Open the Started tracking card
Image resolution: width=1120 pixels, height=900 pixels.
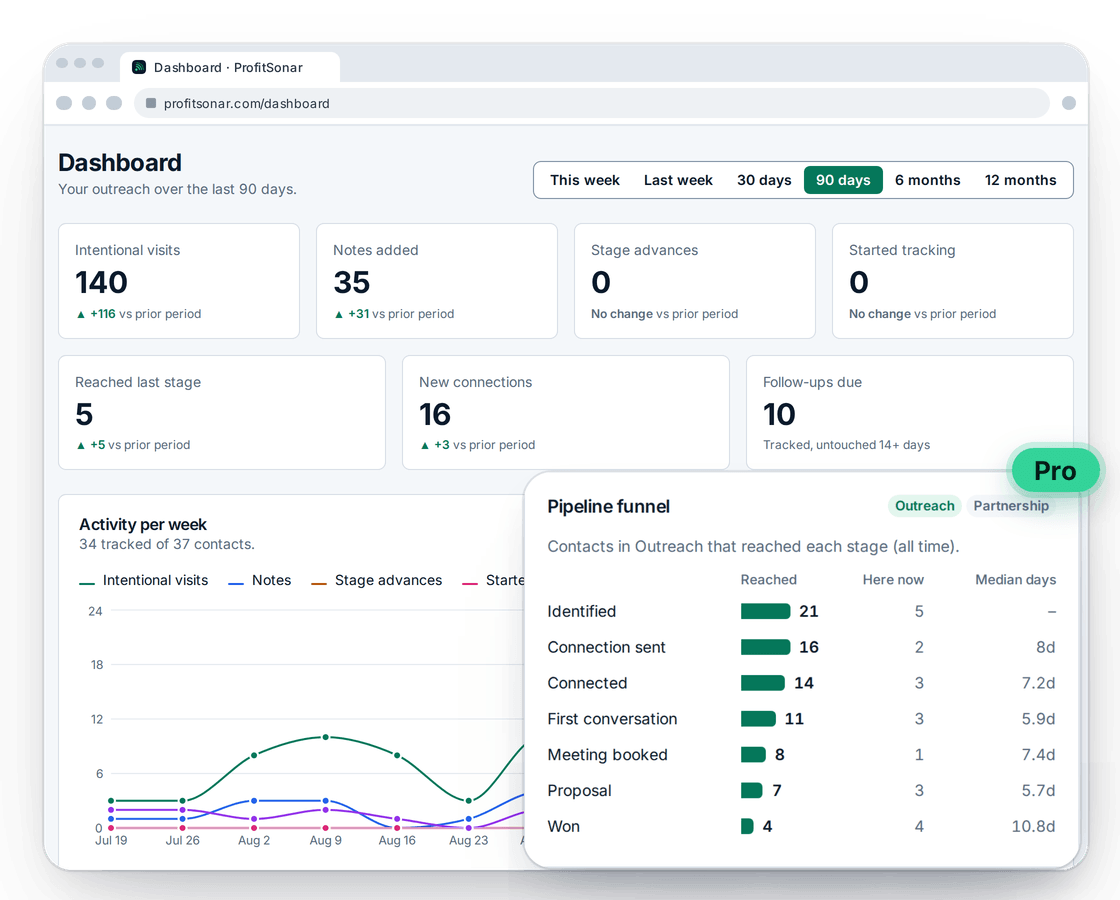[952, 281]
